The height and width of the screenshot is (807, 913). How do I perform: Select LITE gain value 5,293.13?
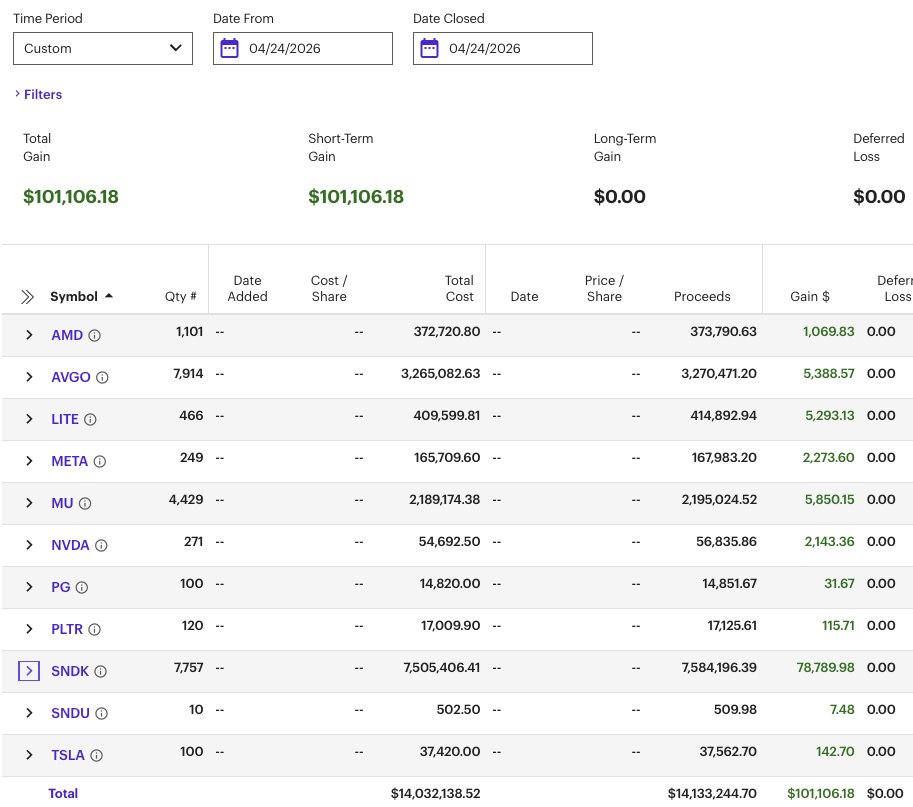(830, 416)
